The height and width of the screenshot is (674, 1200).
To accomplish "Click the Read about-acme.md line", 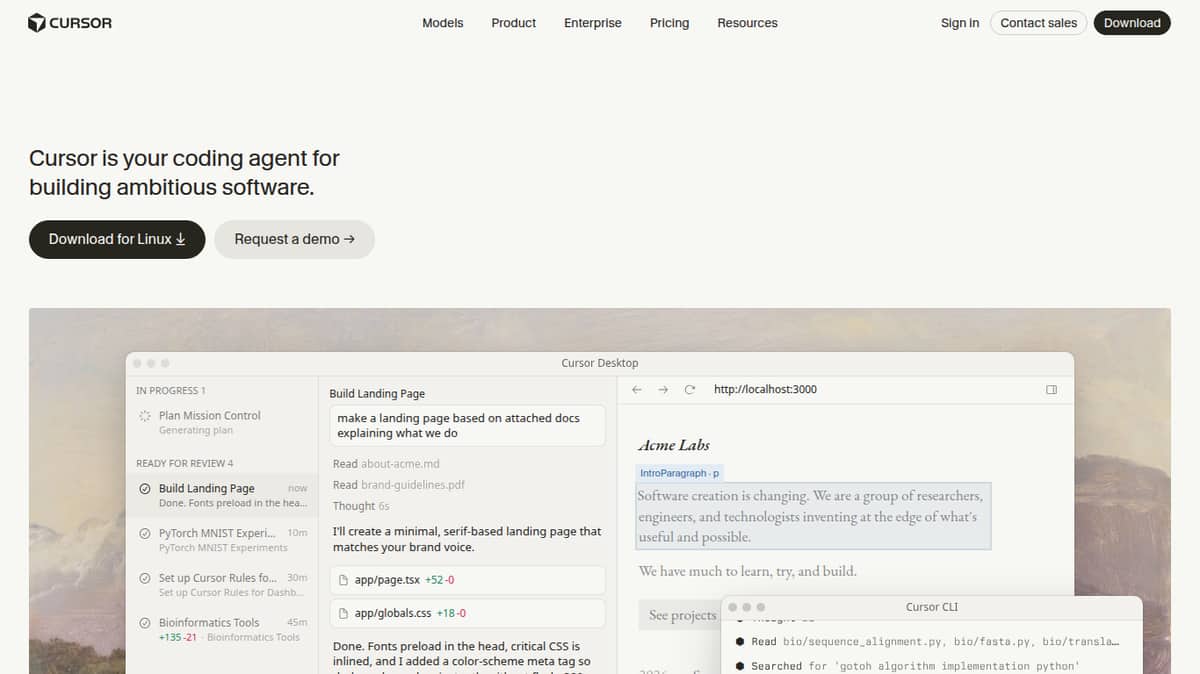I will tap(386, 464).
